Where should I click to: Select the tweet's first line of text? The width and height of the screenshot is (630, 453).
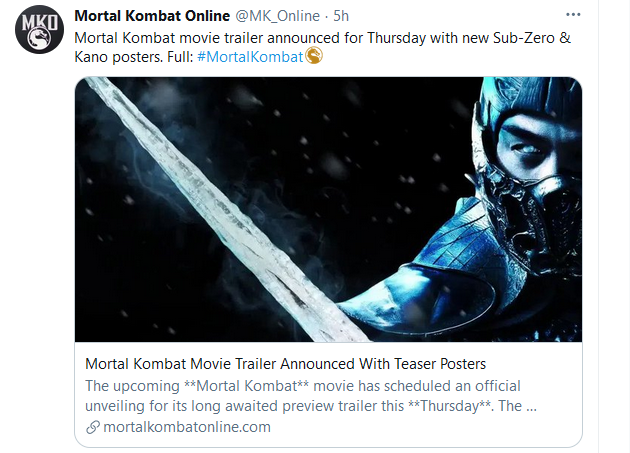(x=300, y=37)
